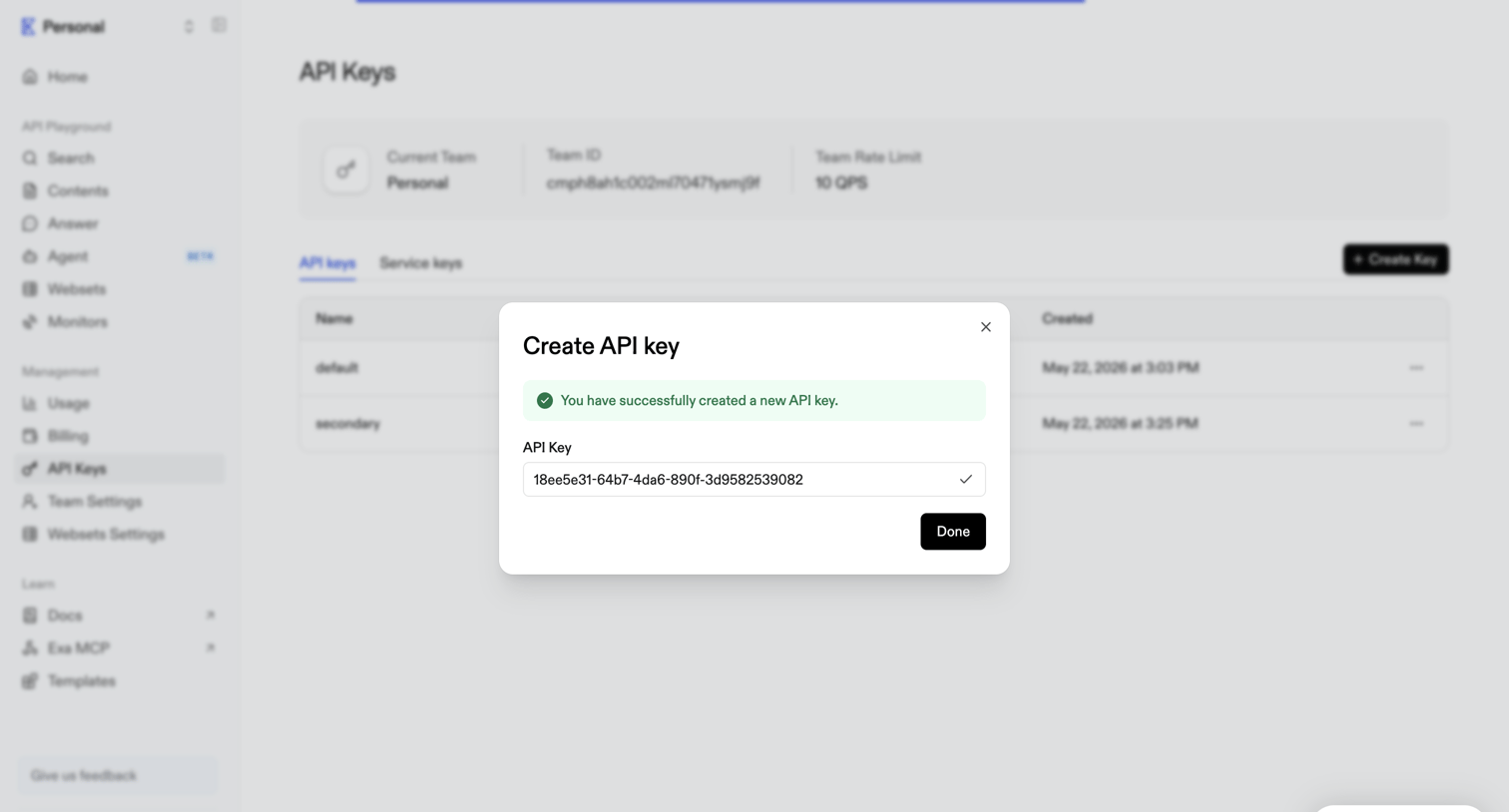Click the Monitors icon
Image resolution: width=1509 pixels, height=812 pixels.
point(30,322)
